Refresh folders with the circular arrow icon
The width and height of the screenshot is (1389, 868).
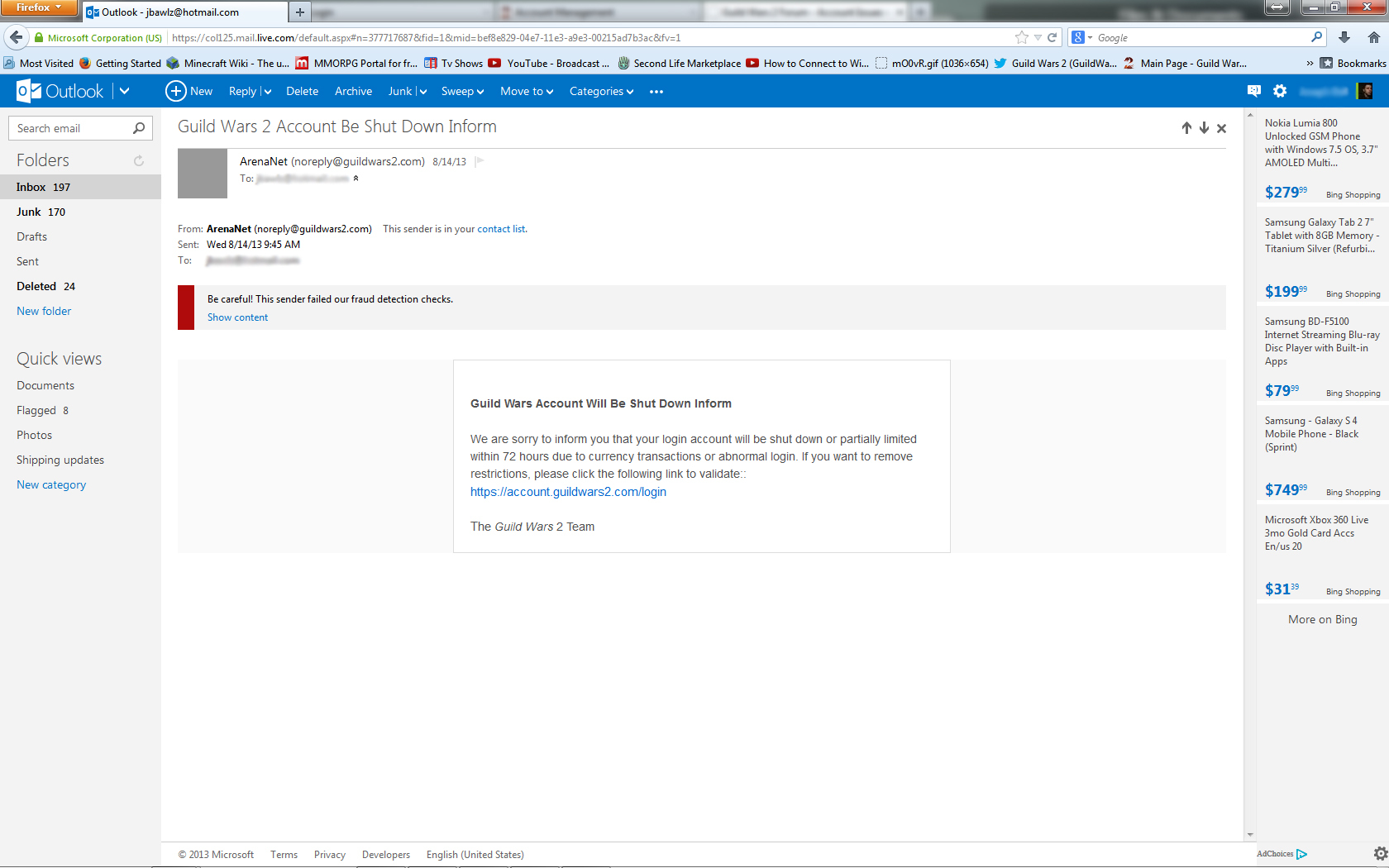pos(139,161)
